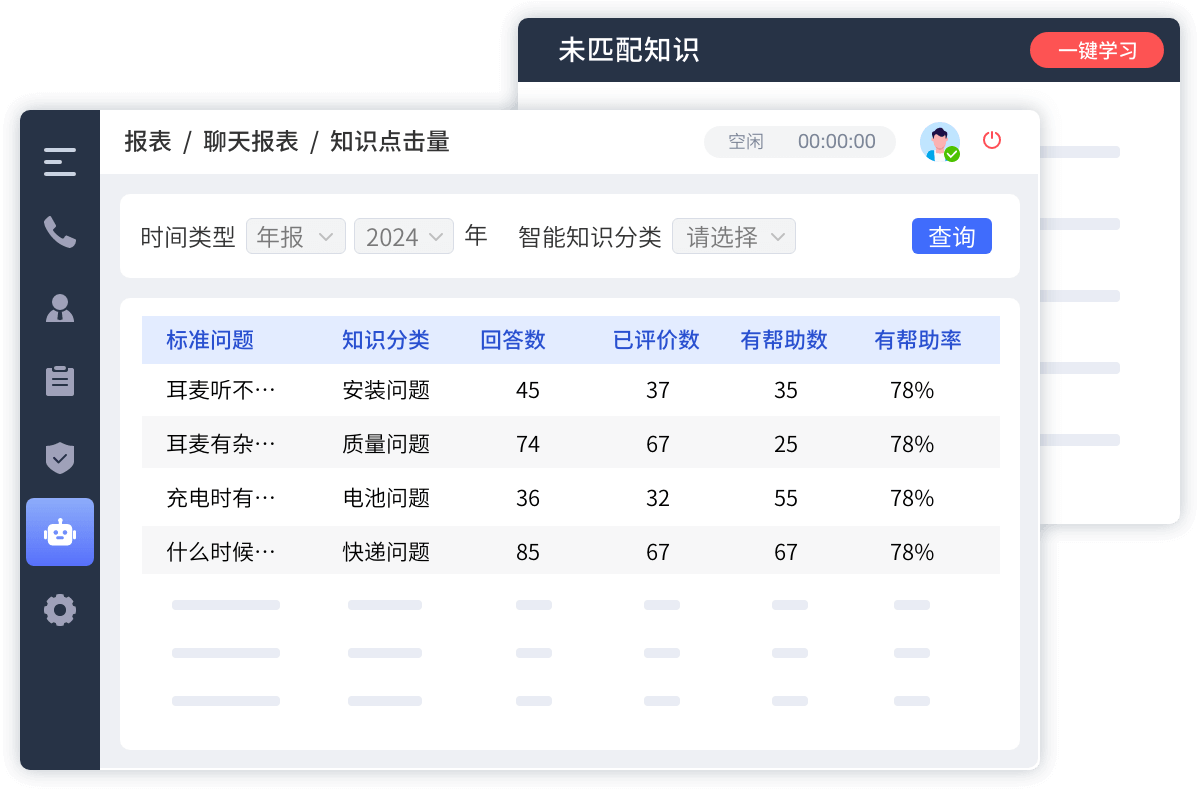Open the phone call icon in sidebar

click(60, 232)
